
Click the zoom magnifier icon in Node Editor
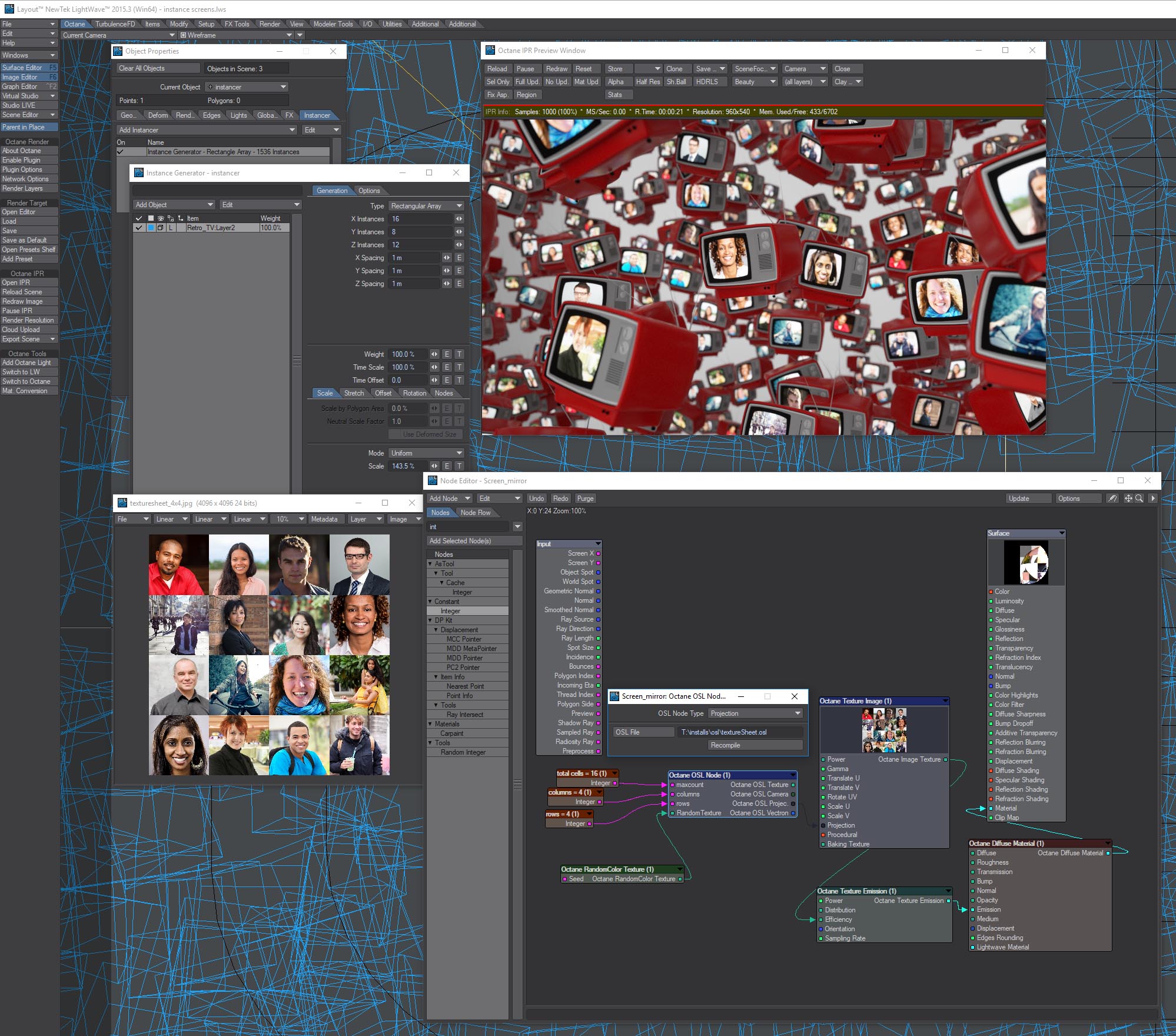pyautogui.click(x=1139, y=499)
